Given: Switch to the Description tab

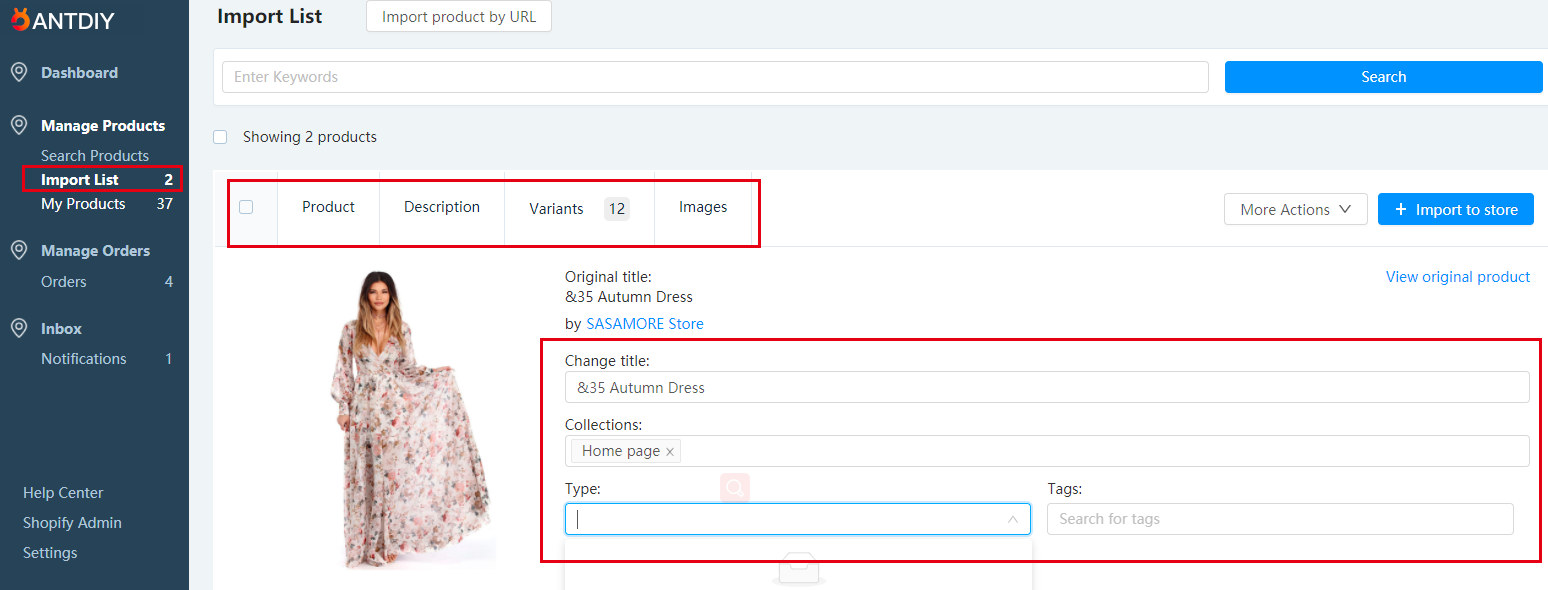Looking at the screenshot, I should coord(442,207).
